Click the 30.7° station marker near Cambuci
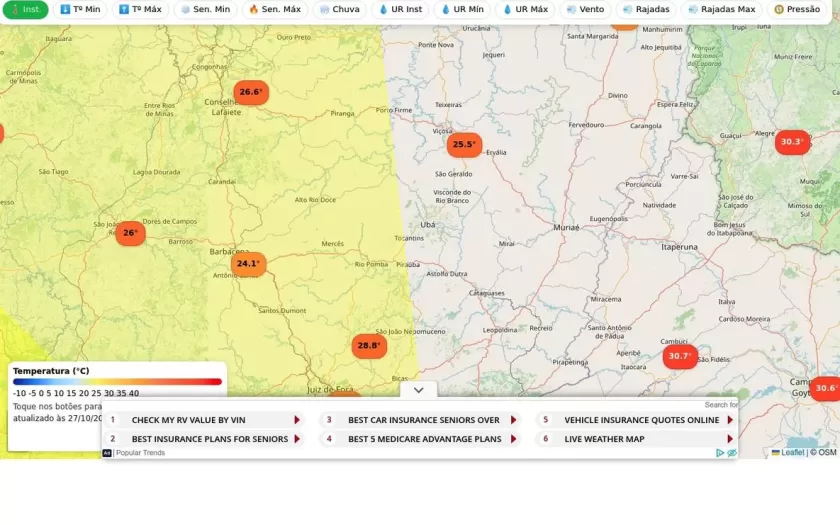The image size is (840, 525). coord(680,356)
